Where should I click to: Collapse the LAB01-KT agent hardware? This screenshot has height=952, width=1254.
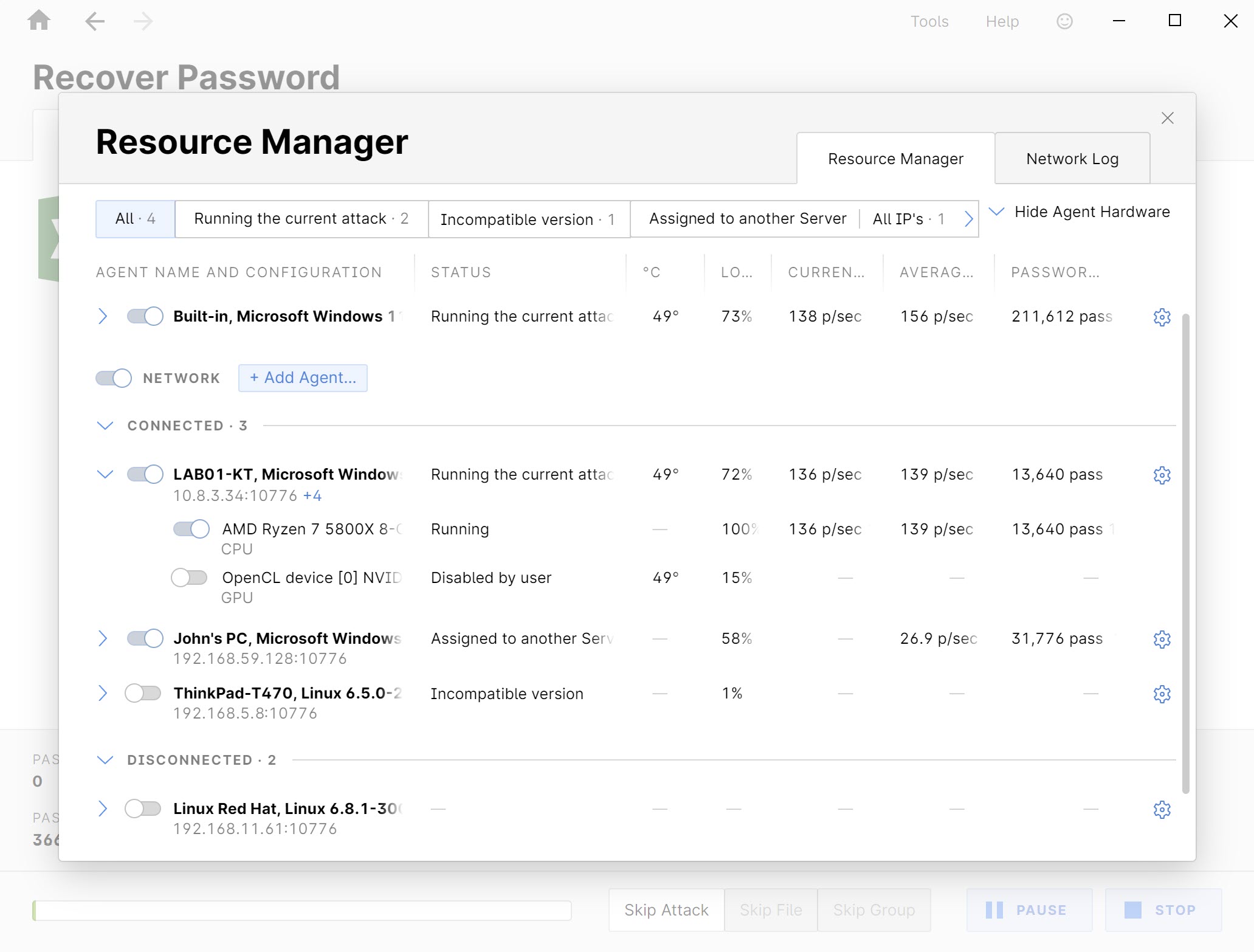tap(105, 474)
